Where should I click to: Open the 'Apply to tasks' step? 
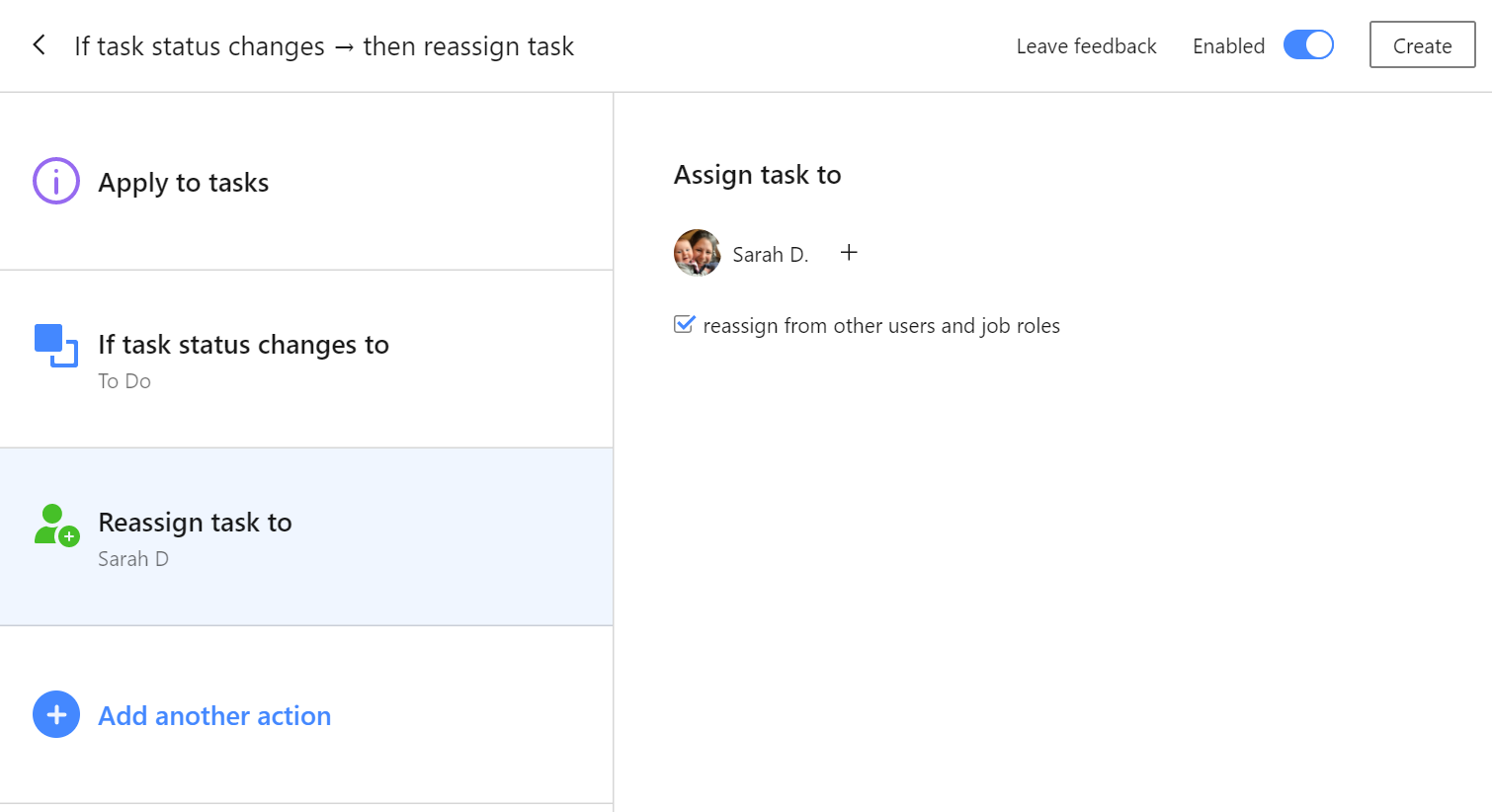pos(184,183)
